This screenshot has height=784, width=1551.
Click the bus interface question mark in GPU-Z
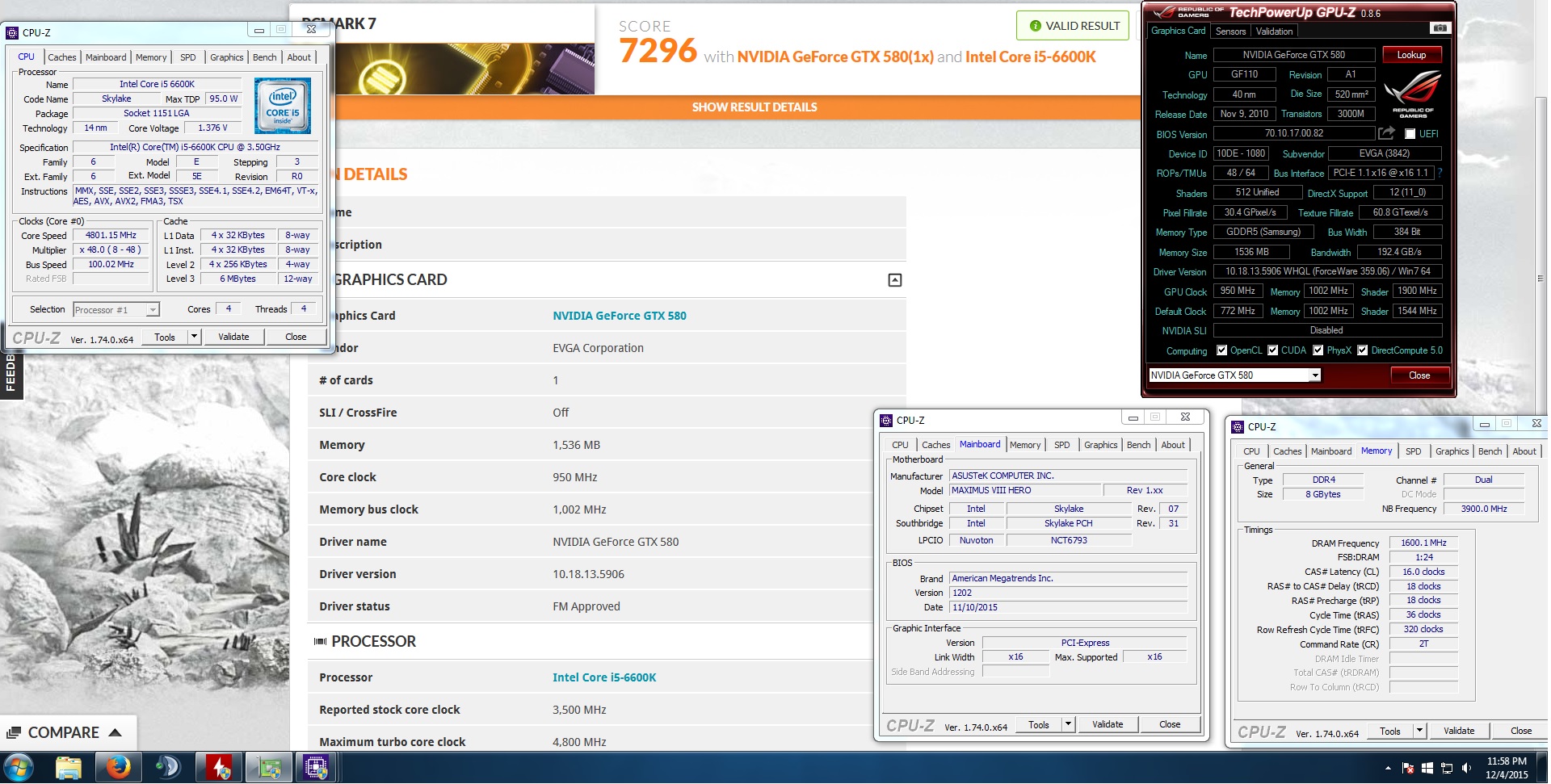[x=1440, y=173]
